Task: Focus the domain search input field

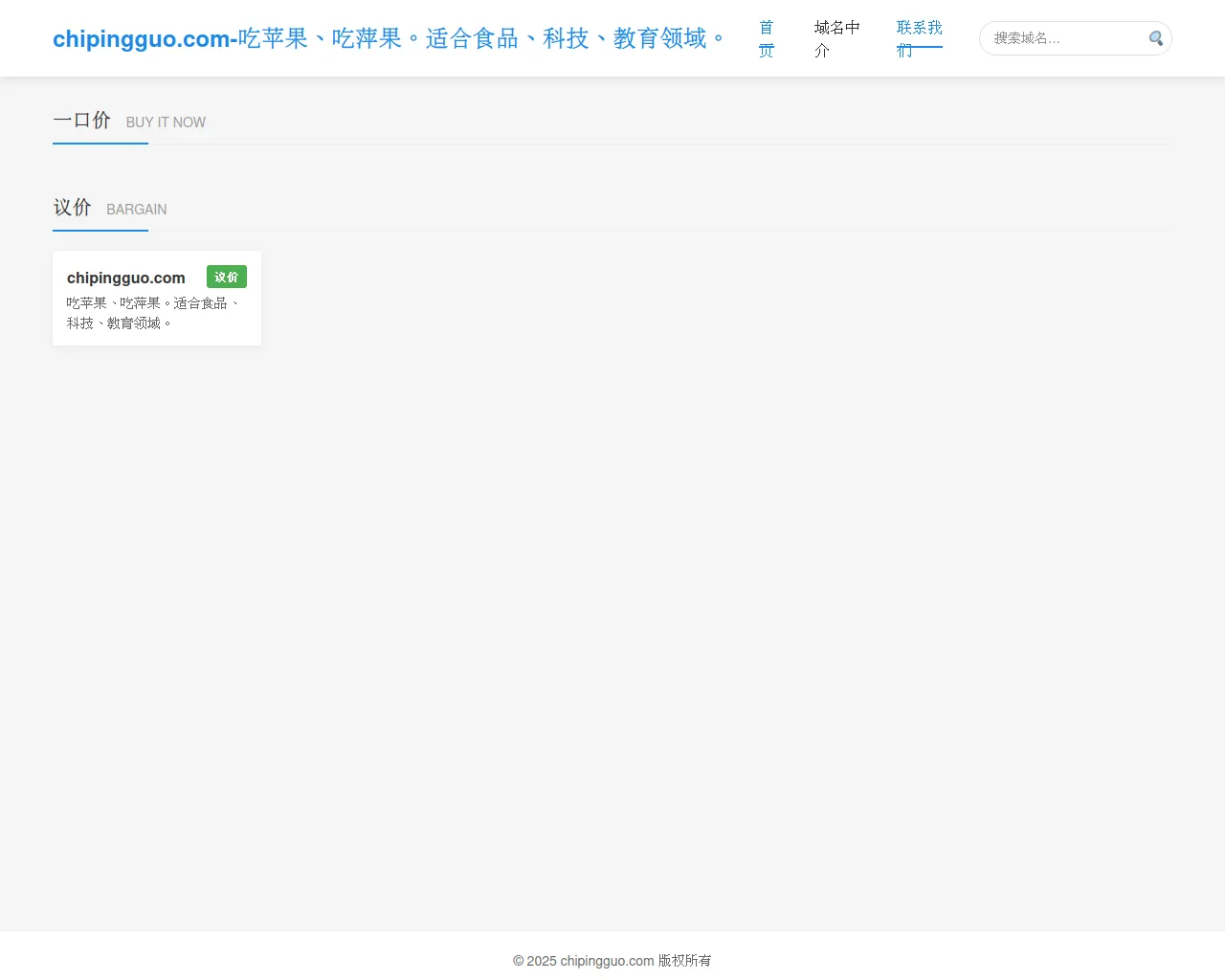Action: coord(1064,38)
